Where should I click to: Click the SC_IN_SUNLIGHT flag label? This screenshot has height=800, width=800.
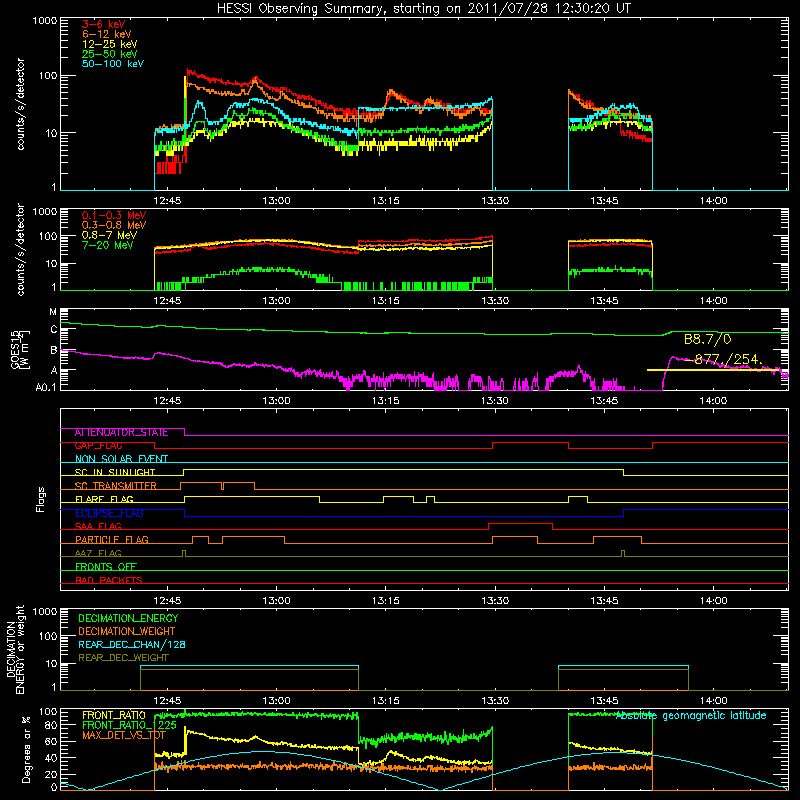(115, 472)
